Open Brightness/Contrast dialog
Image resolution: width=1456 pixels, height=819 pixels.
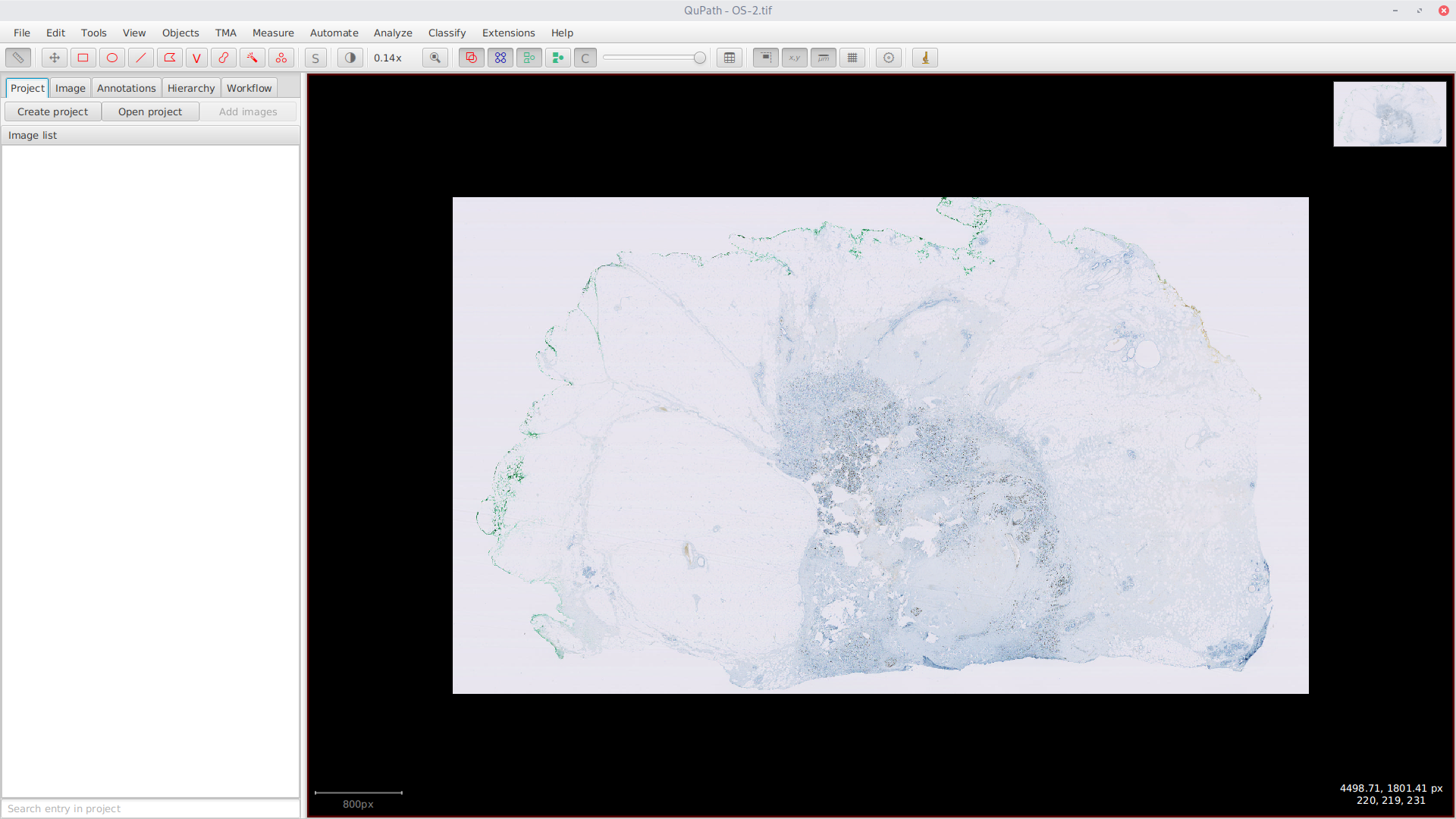[350, 58]
